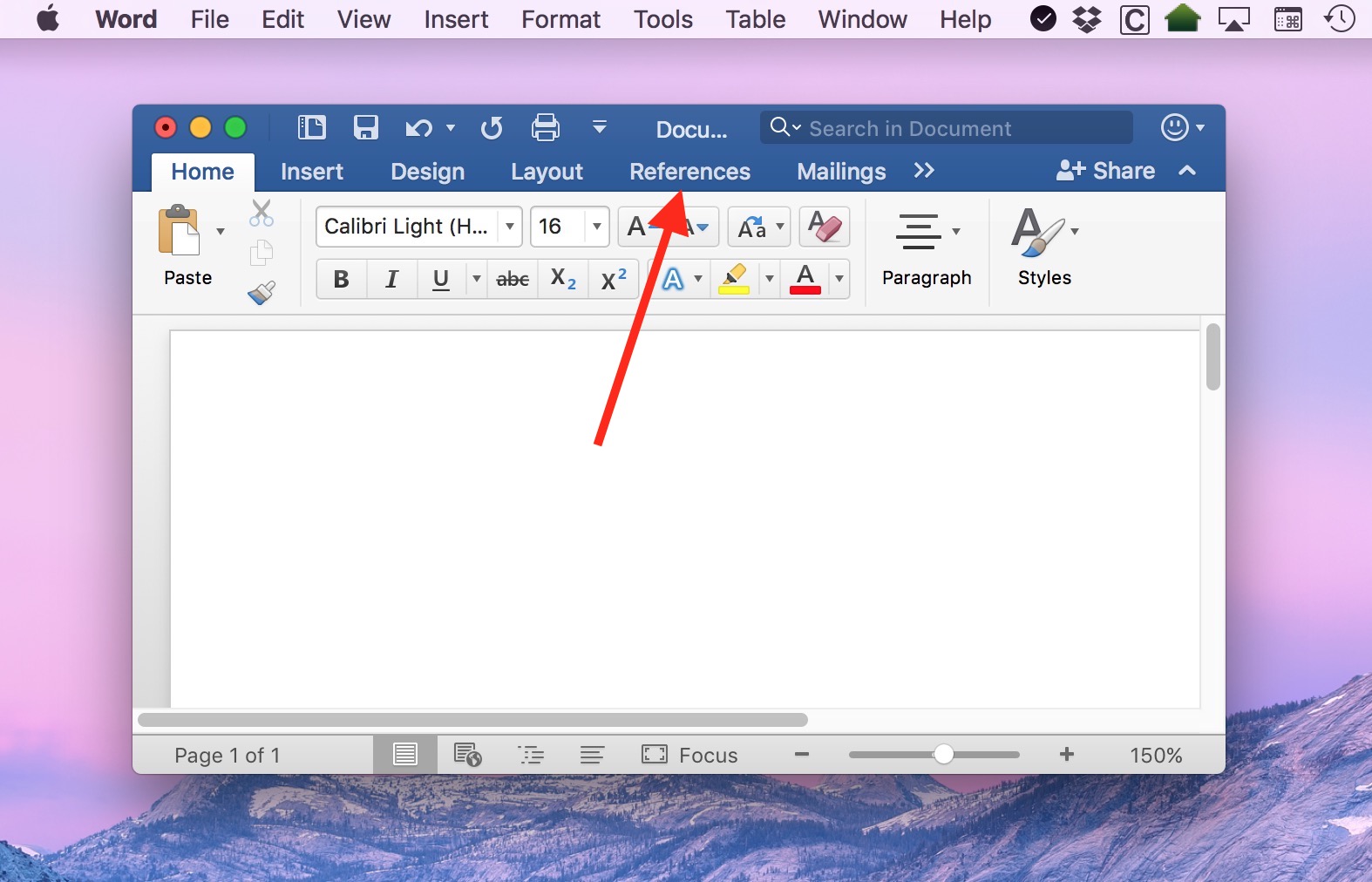Click the Share button
Viewport: 1372px width, 882px height.
click(x=1105, y=171)
